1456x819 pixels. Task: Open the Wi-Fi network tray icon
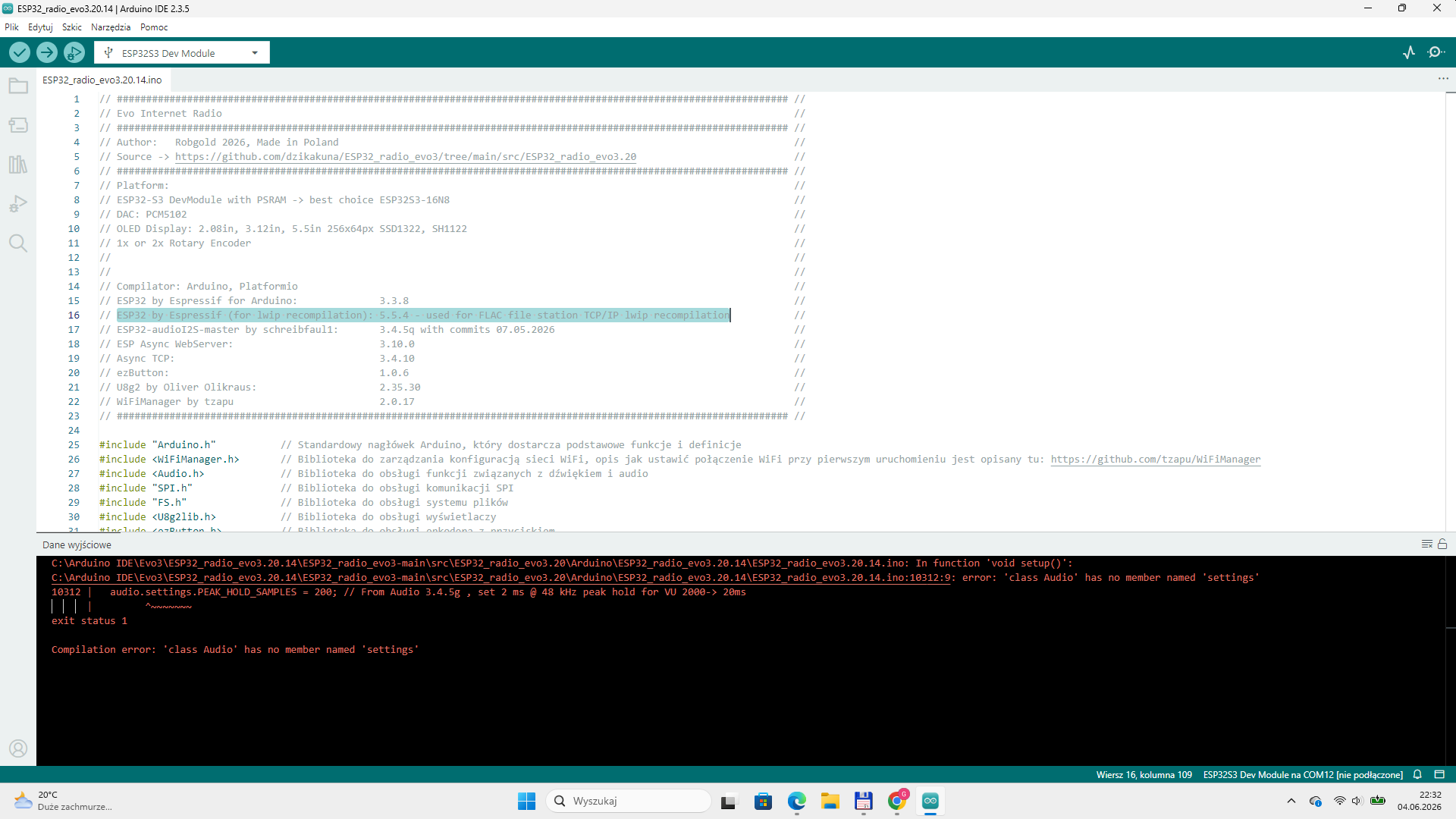click(x=1340, y=801)
